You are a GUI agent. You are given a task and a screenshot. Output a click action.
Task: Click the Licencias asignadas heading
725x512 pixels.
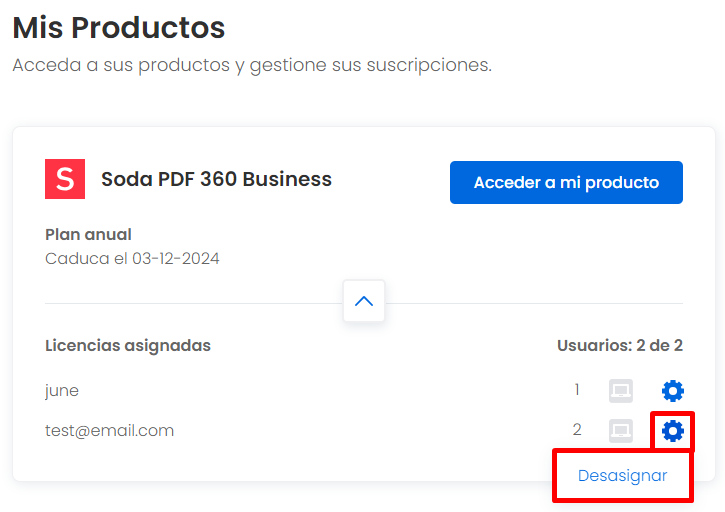pyautogui.click(x=128, y=346)
